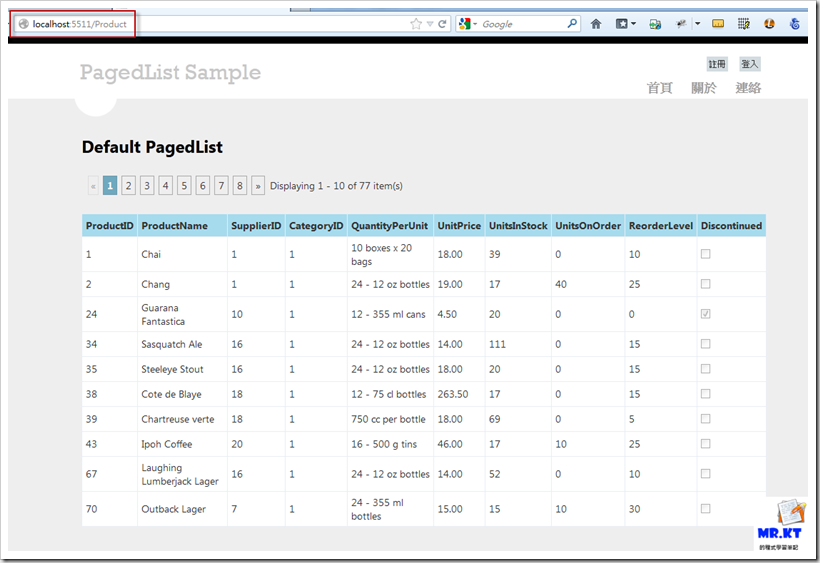Open the Google search engine selector dropdown
This screenshot has height=563, width=820.
tap(468, 24)
